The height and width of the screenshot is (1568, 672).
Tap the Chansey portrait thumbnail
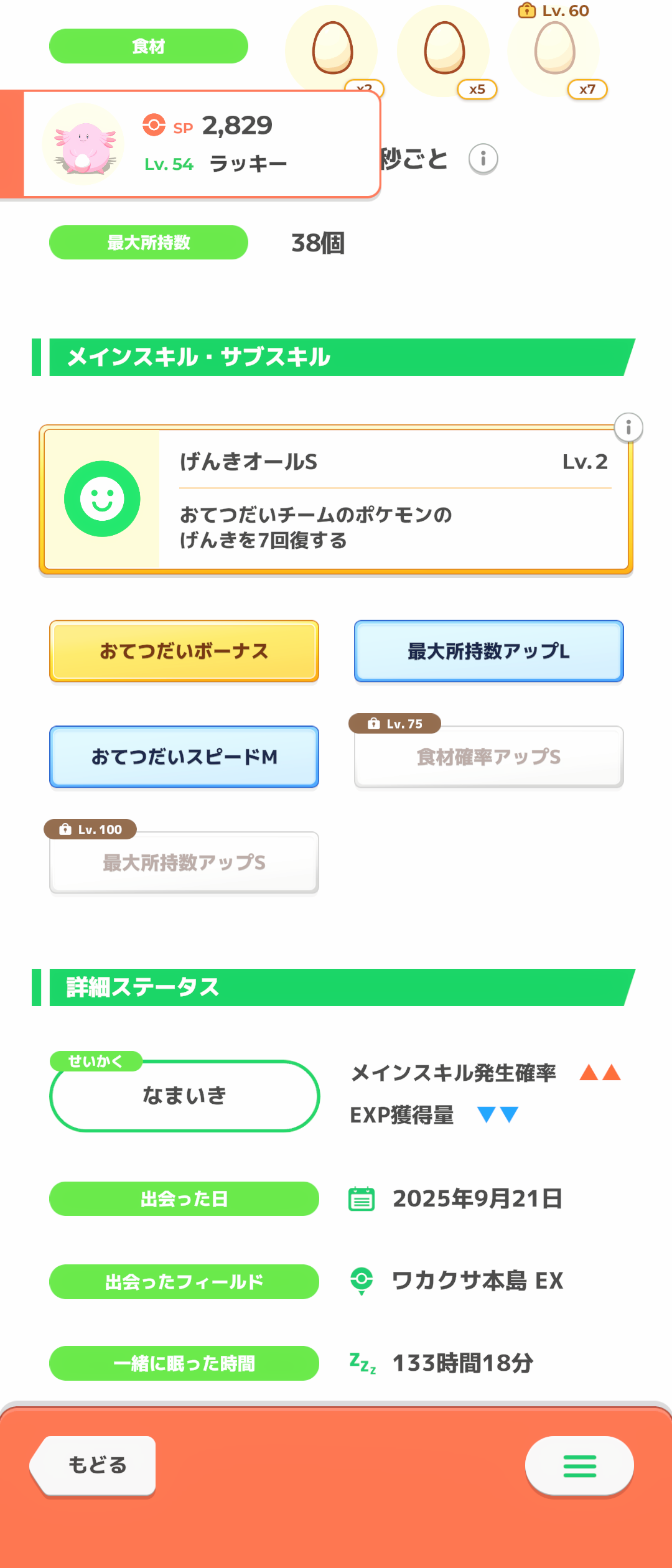pyautogui.click(x=83, y=144)
